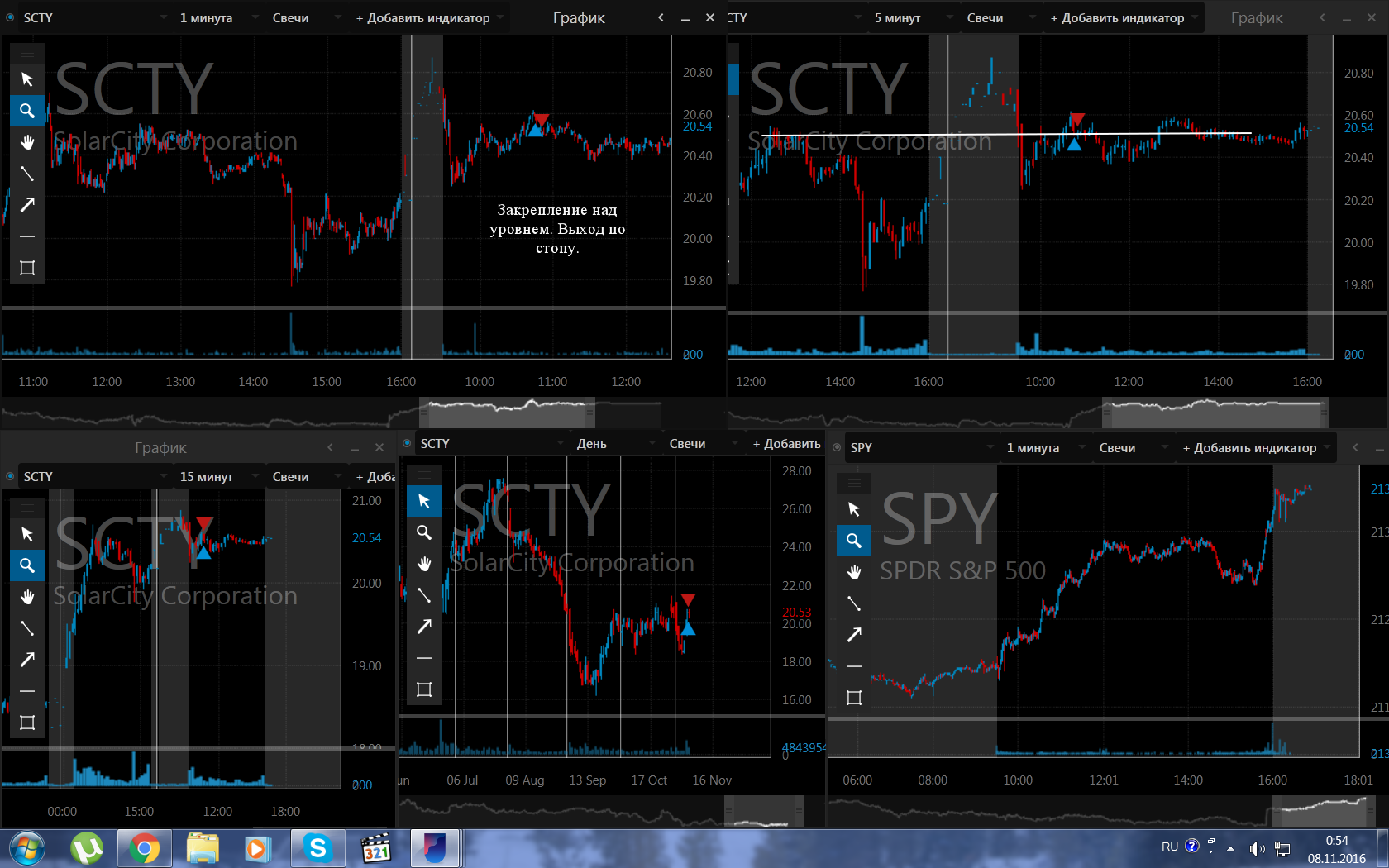This screenshot has width=1389, height=868.
Task: Pick the arrow drawing tool in the SPY chart
Action: tap(854, 635)
